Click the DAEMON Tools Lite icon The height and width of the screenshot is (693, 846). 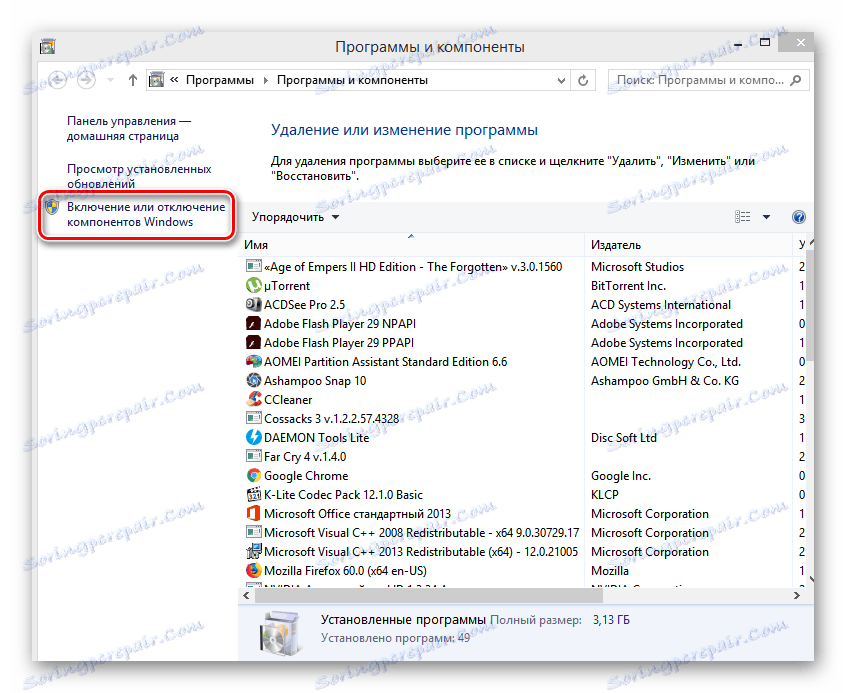pos(254,437)
